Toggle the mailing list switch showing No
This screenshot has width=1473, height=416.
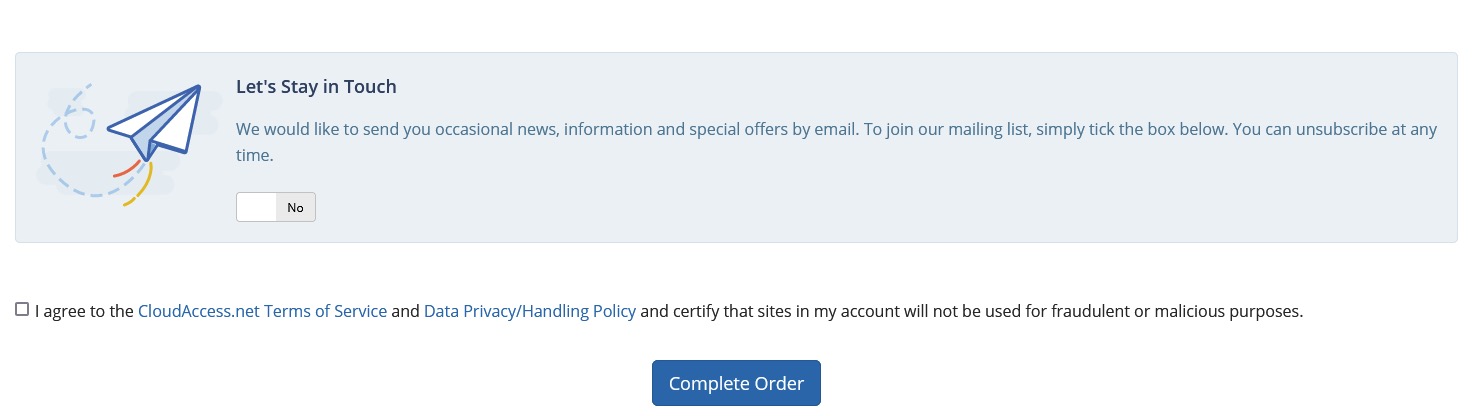(276, 207)
